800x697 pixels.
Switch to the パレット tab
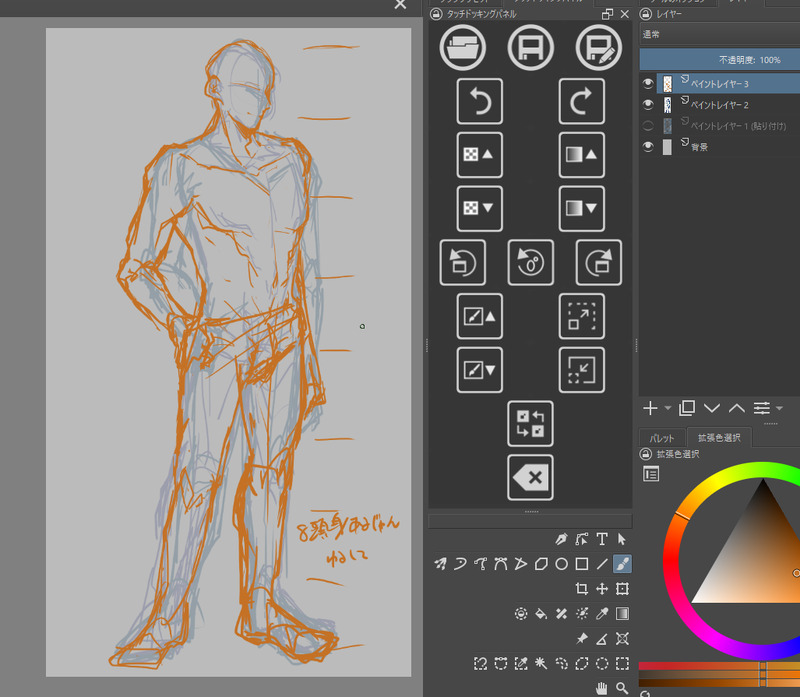click(x=662, y=438)
